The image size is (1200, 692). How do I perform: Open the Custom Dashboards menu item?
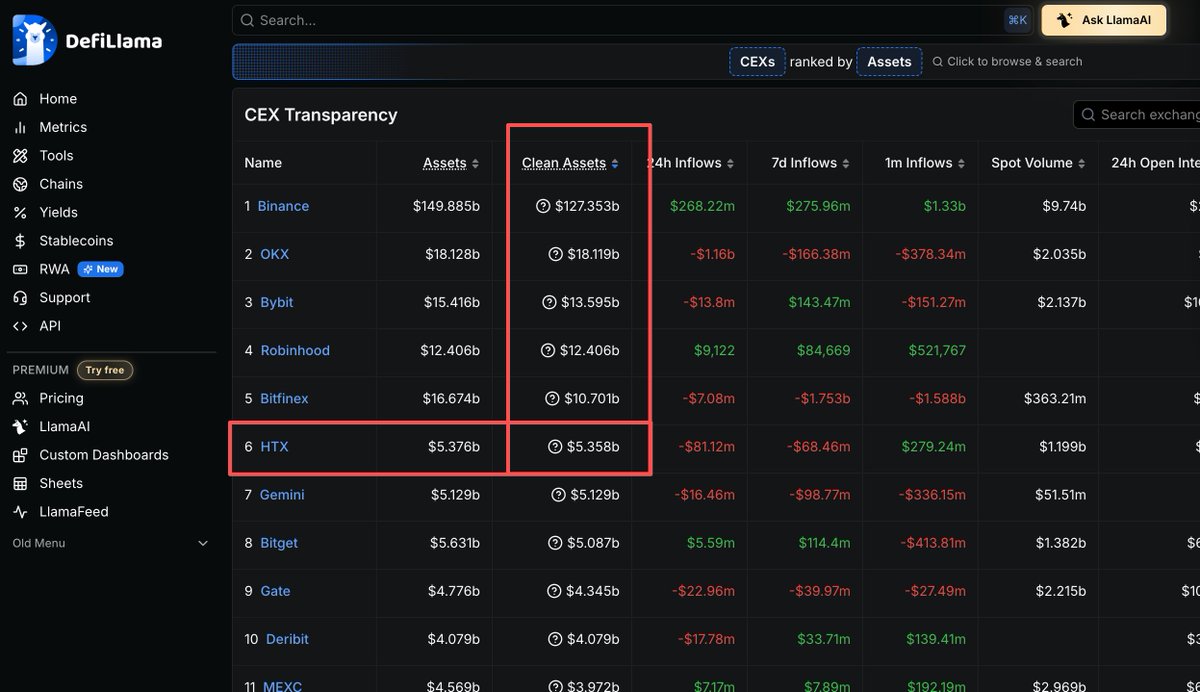point(104,455)
